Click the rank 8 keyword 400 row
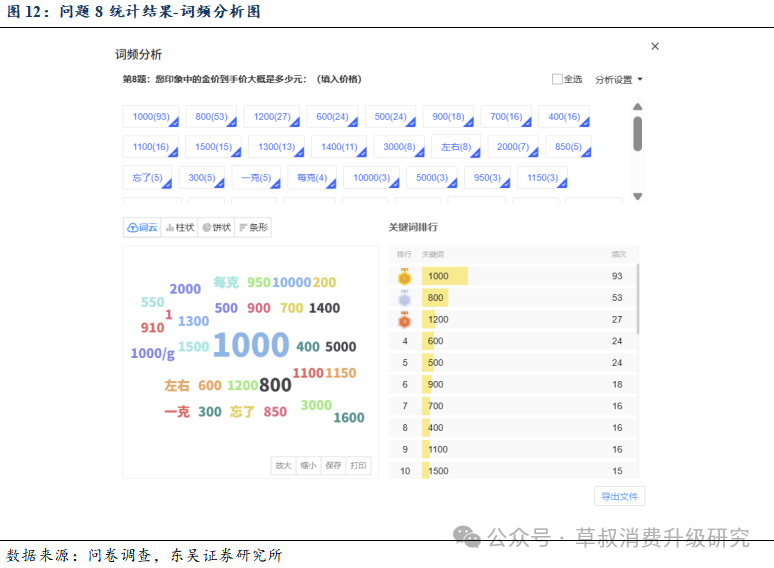The width and height of the screenshot is (774, 568). (x=513, y=428)
